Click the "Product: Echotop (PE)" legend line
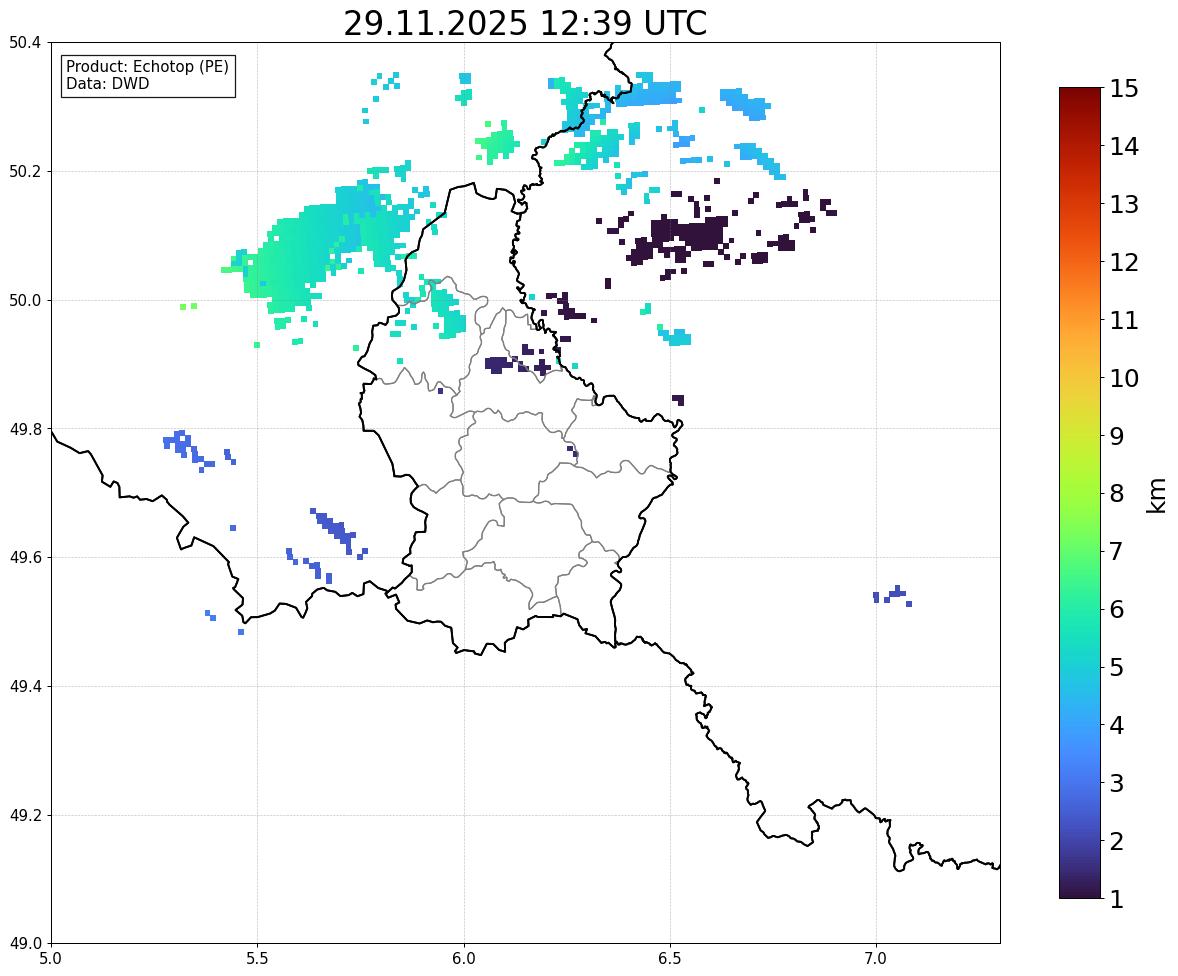The image size is (1178, 976). (147, 67)
